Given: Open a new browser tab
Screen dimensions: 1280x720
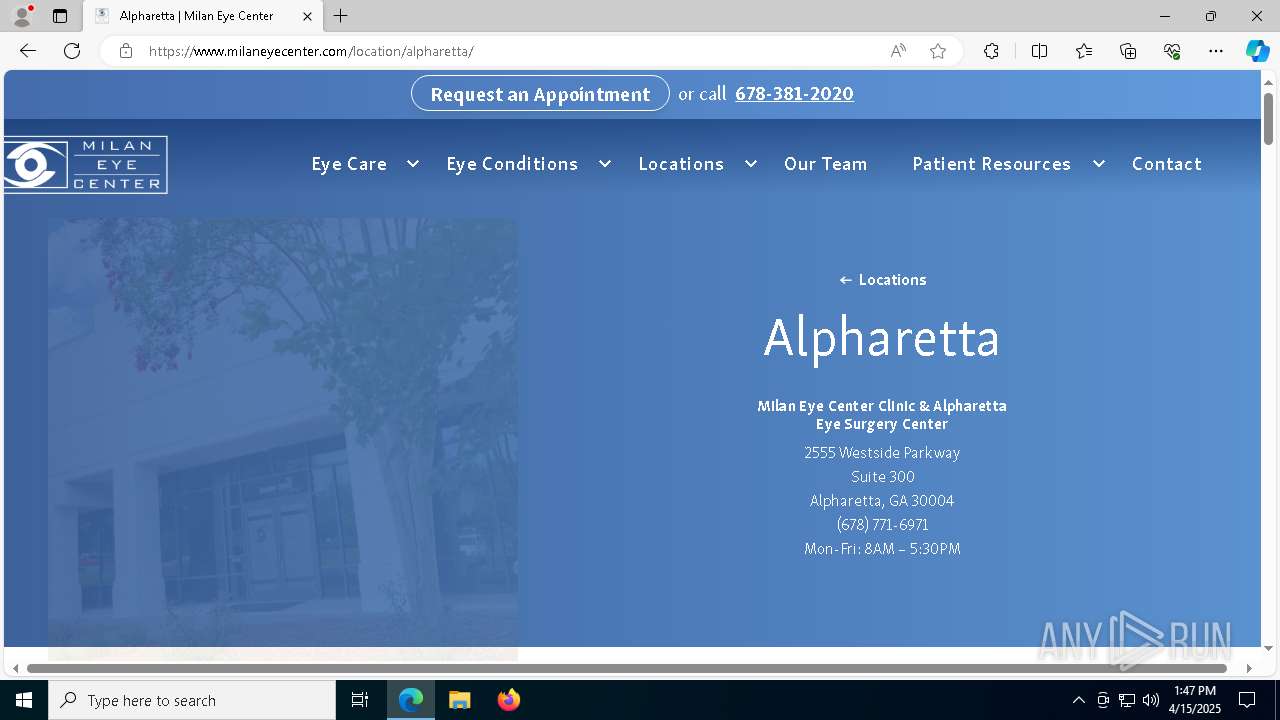Looking at the screenshot, I should click(341, 16).
